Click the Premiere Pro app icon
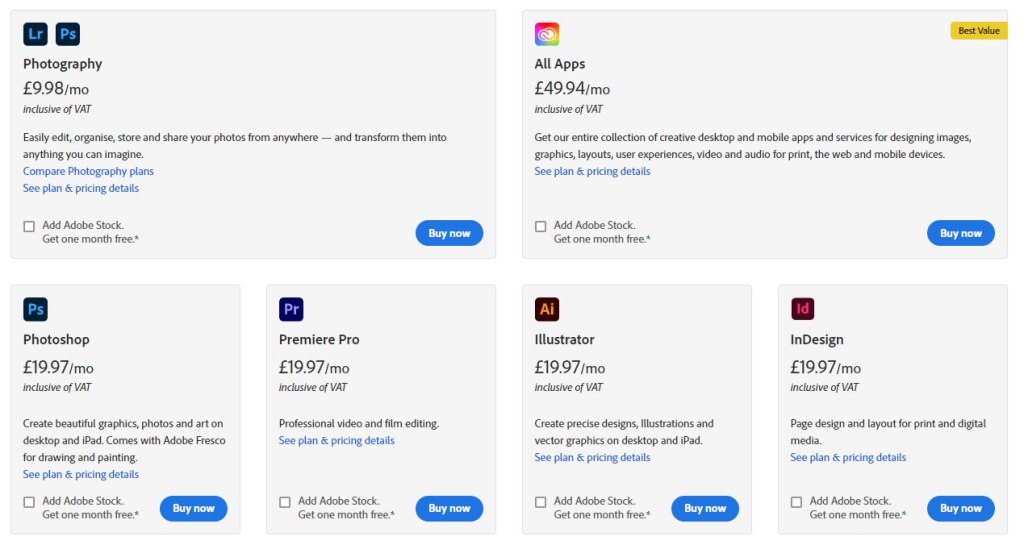This screenshot has width=1024, height=549. point(291,309)
